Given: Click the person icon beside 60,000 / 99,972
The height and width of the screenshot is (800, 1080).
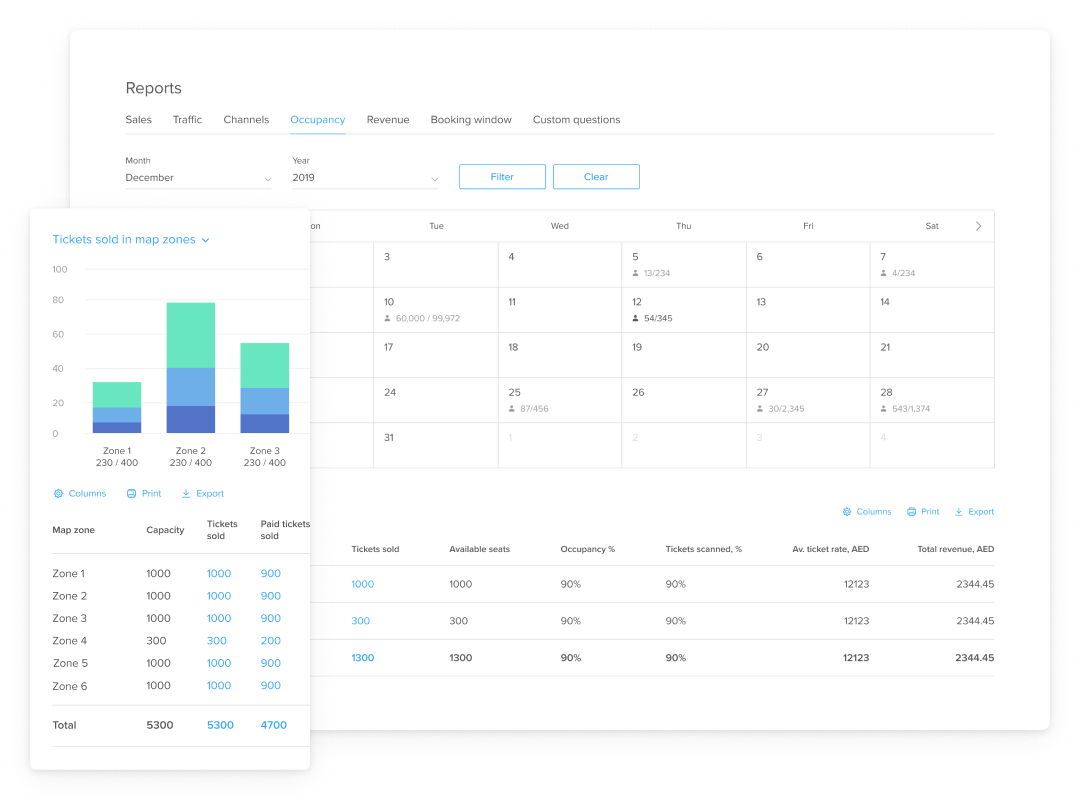Looking at the screenshot, I should (x=387, y=318).
